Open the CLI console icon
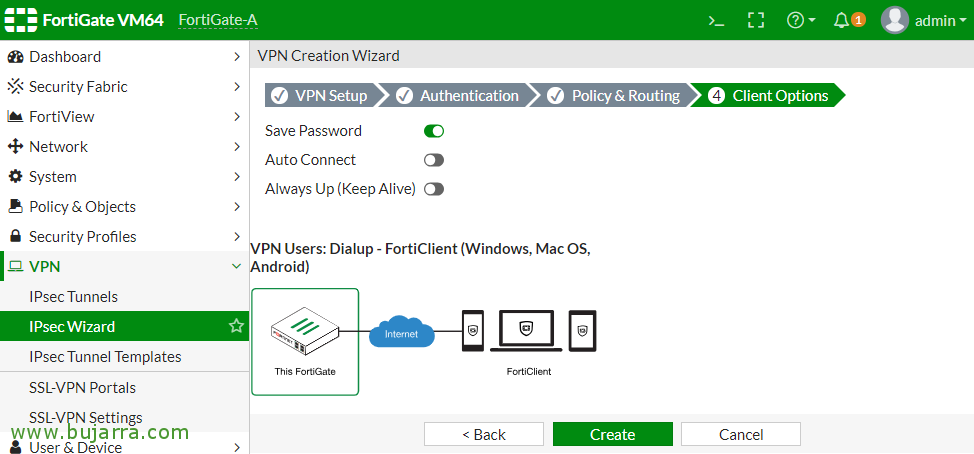This screenshot has width=974, height=454. [717, 20]
